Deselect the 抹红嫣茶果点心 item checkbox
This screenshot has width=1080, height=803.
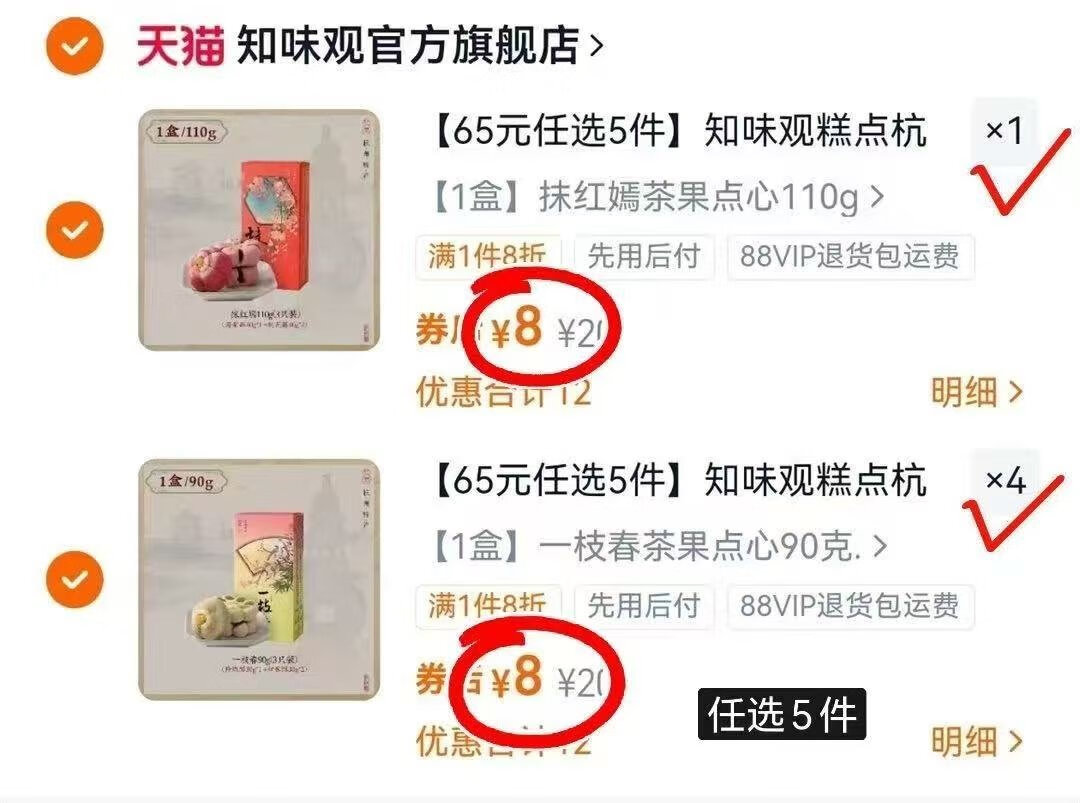(74, 230)
